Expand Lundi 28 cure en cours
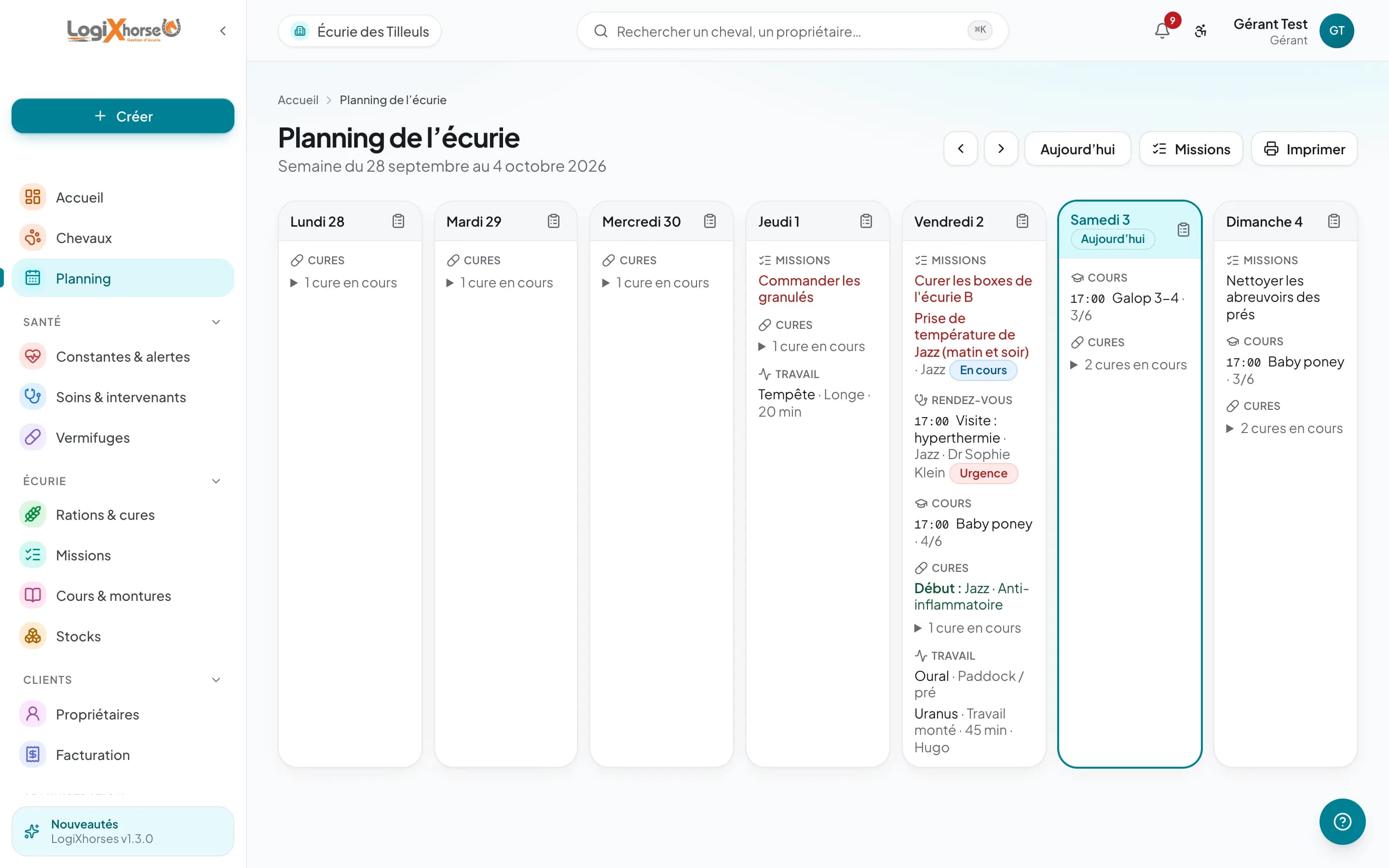 coord(344,283)
